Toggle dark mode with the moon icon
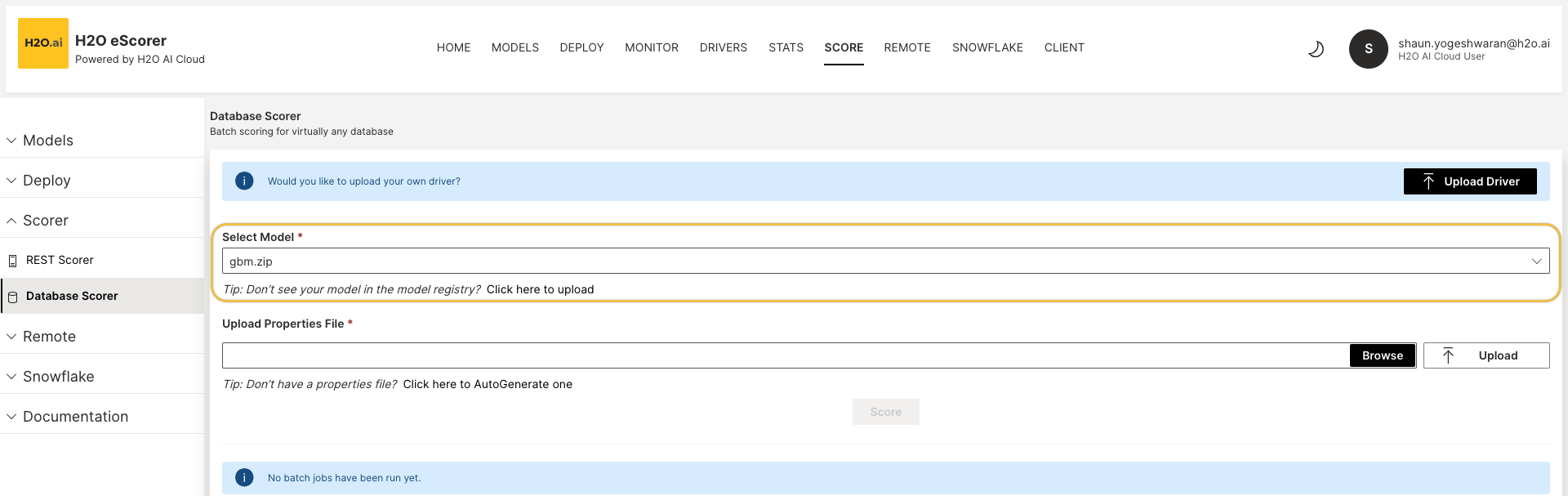Screen dimensions: 1568x496 (1316, 49)
